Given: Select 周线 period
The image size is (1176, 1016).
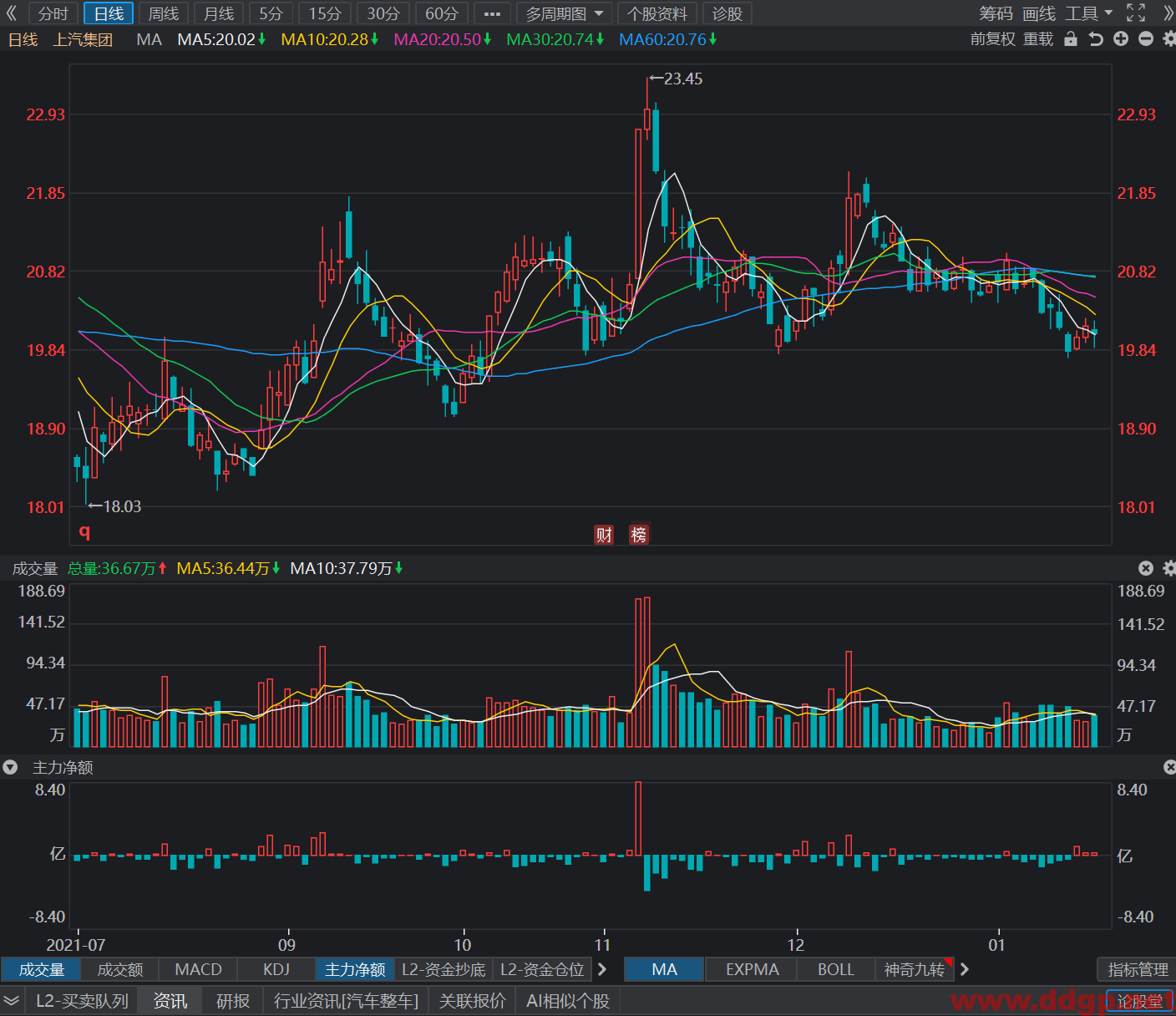Looking at the screenshot, I should pos(164,14).
